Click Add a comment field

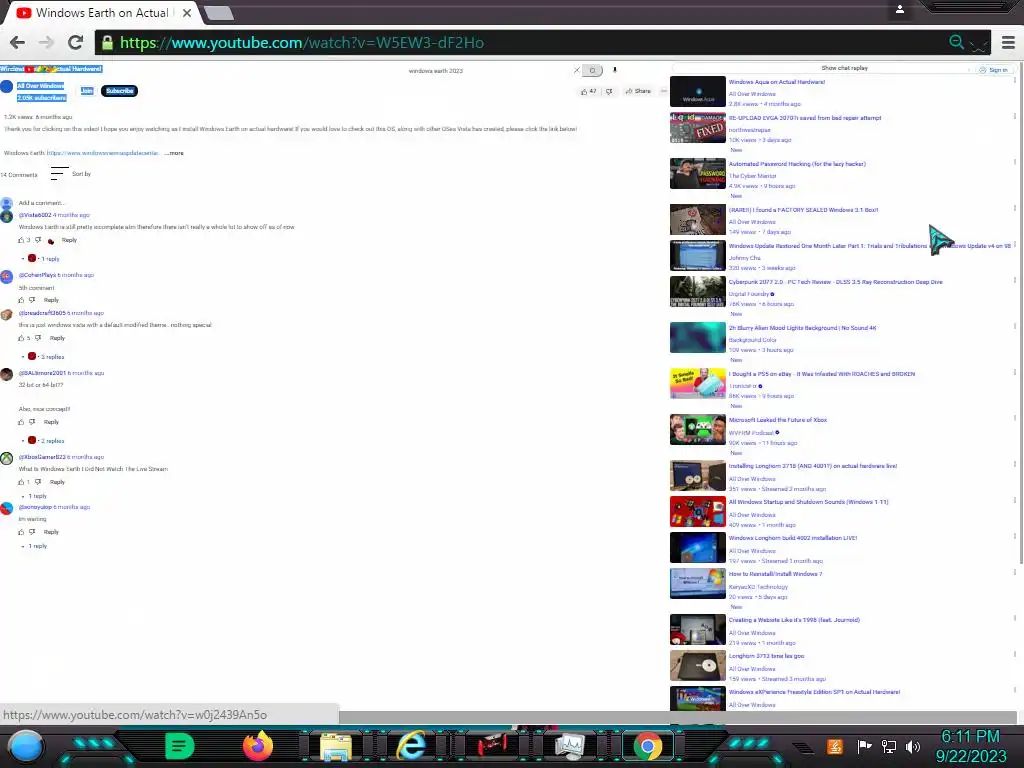pos(40,203)
